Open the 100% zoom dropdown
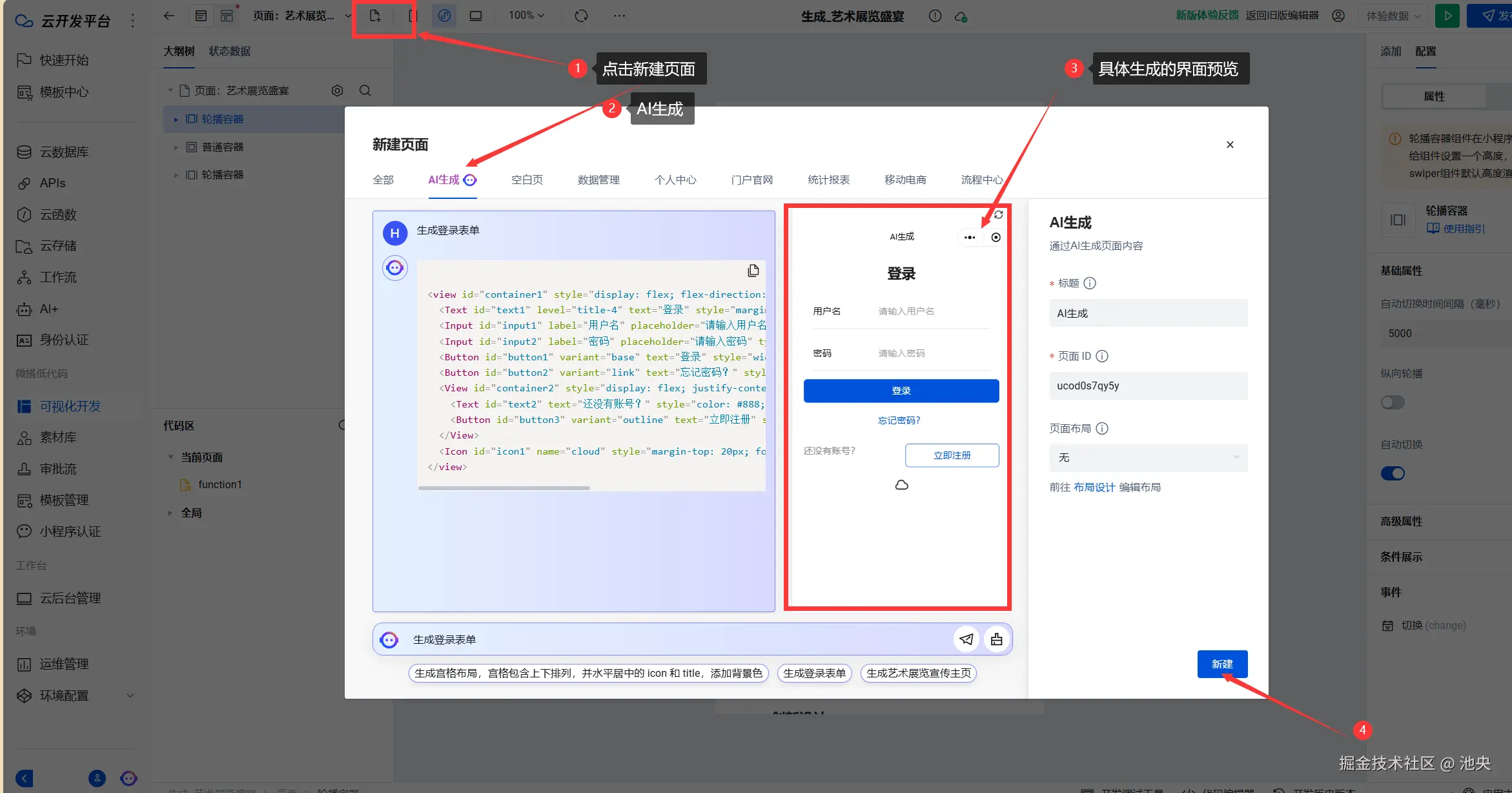The height and width of the screenshot is (793, 1512). [x=526, y=15]
